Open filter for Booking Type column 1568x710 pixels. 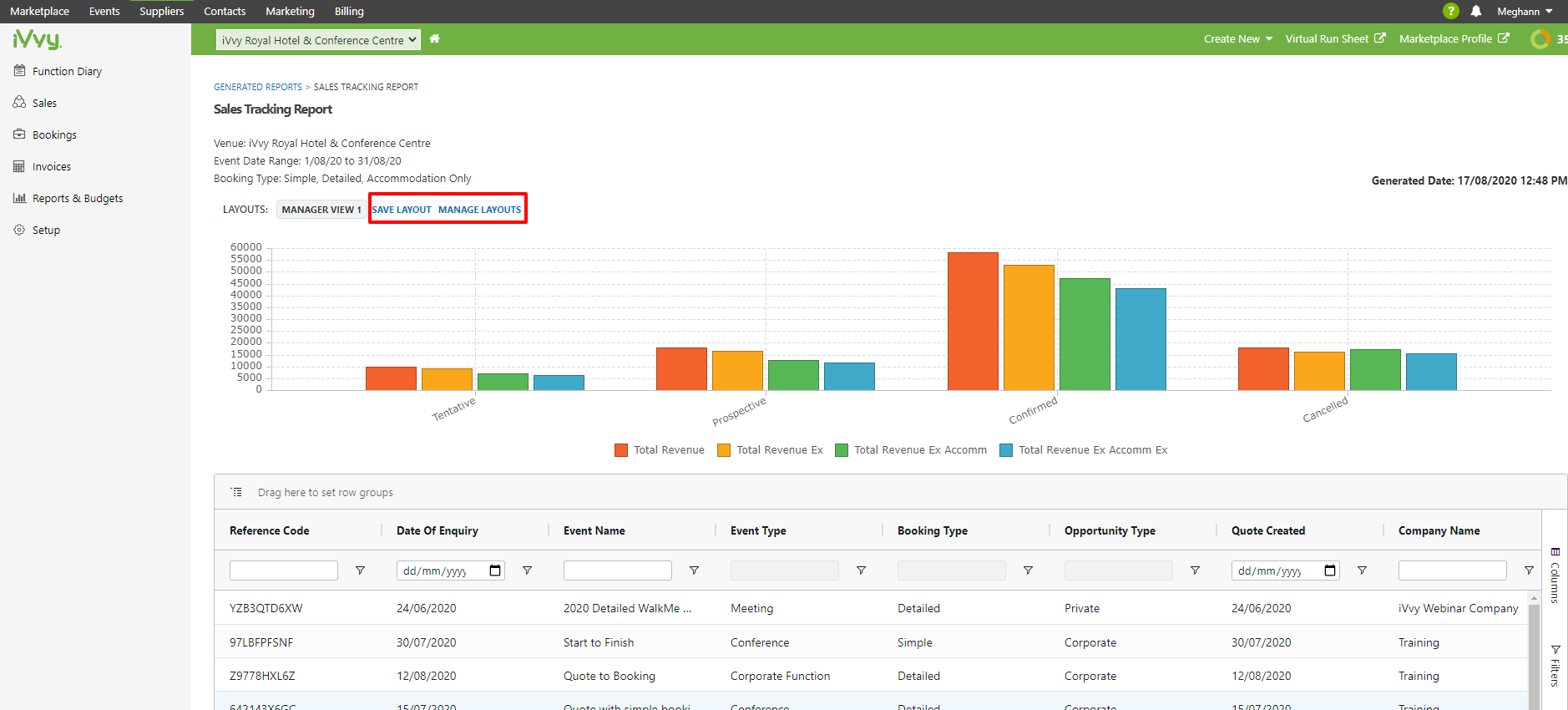coord(1029,571)
